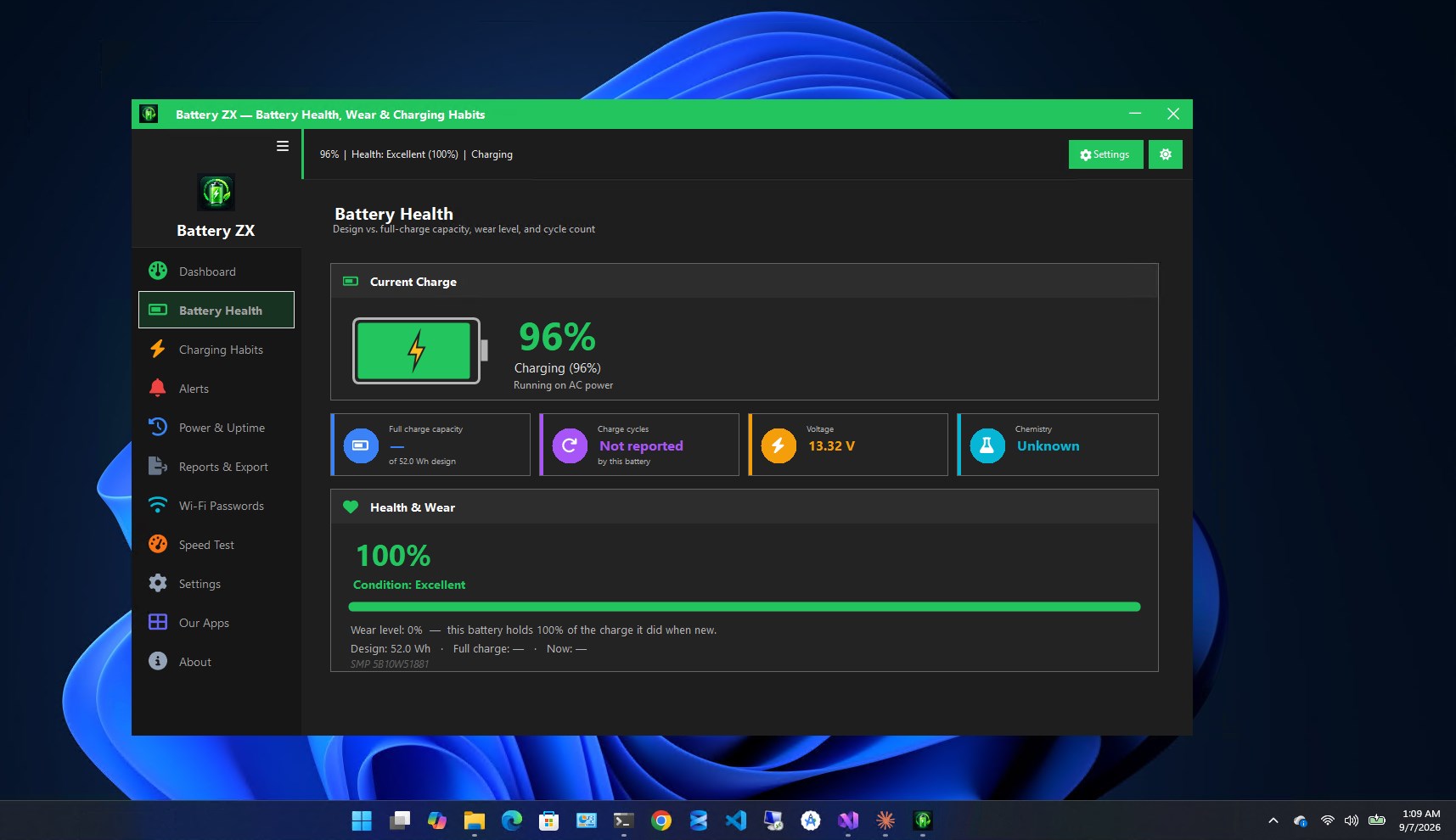This screenshot has width=1456, height=840.
Task: Click the Power & Uptime clock icon
Action: [x=158, y=427]
